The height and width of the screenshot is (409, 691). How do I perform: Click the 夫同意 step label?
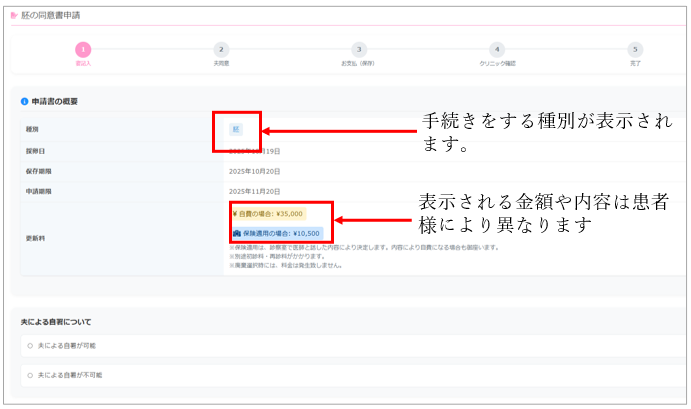coord(221,63)
